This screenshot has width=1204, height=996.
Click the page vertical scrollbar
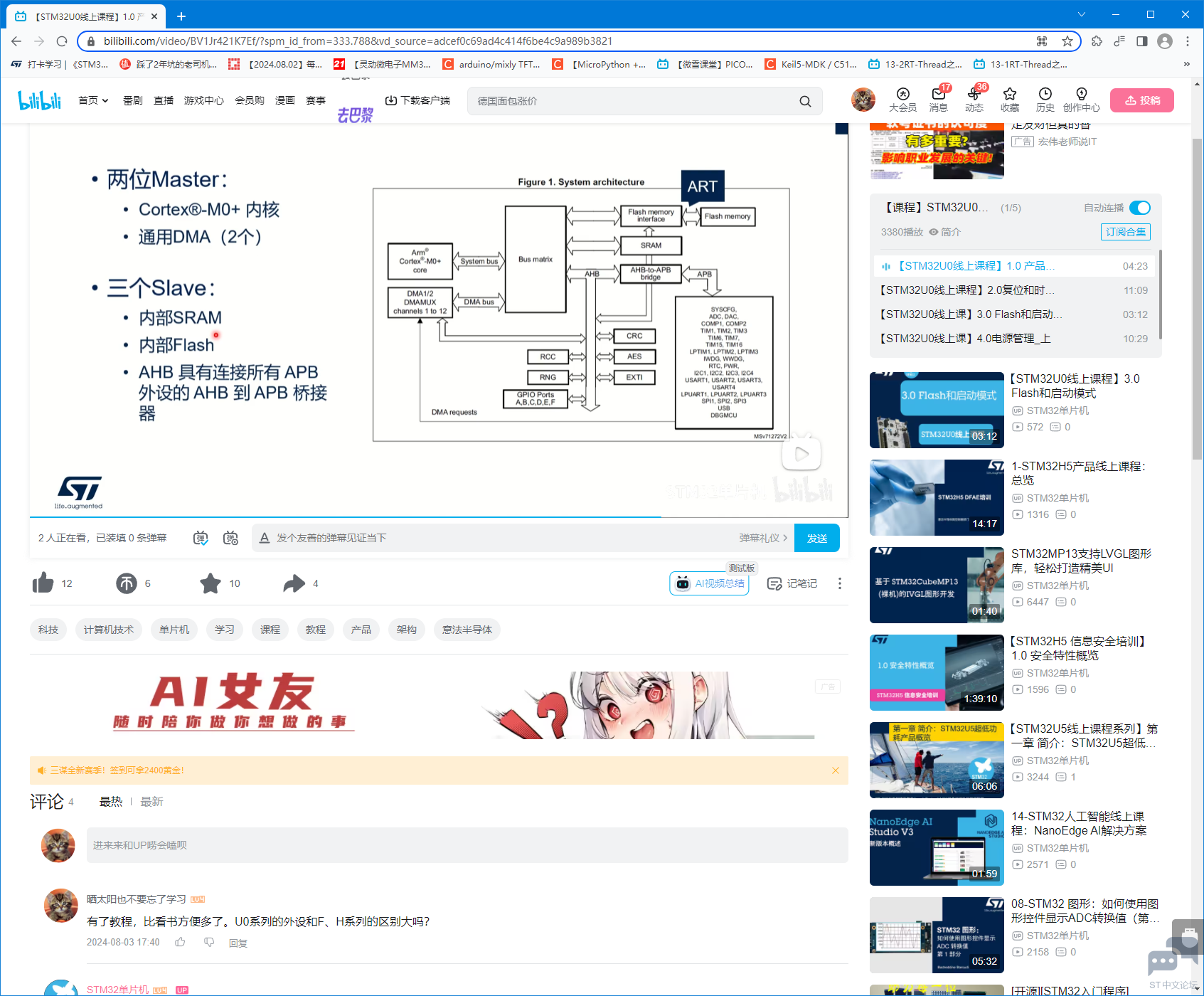tap(1197, 299)
